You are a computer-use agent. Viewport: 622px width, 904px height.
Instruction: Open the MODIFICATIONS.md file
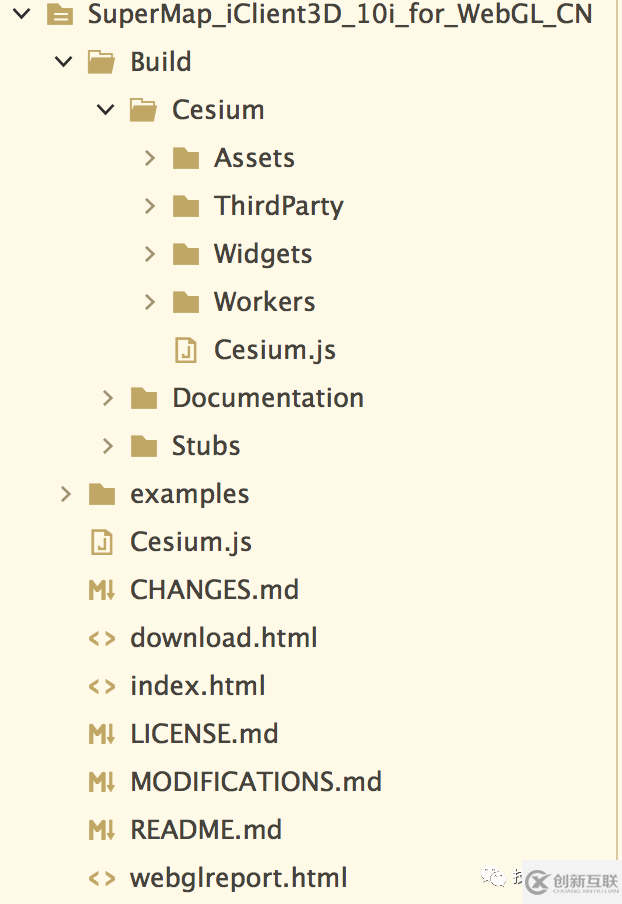click(255, 782)
